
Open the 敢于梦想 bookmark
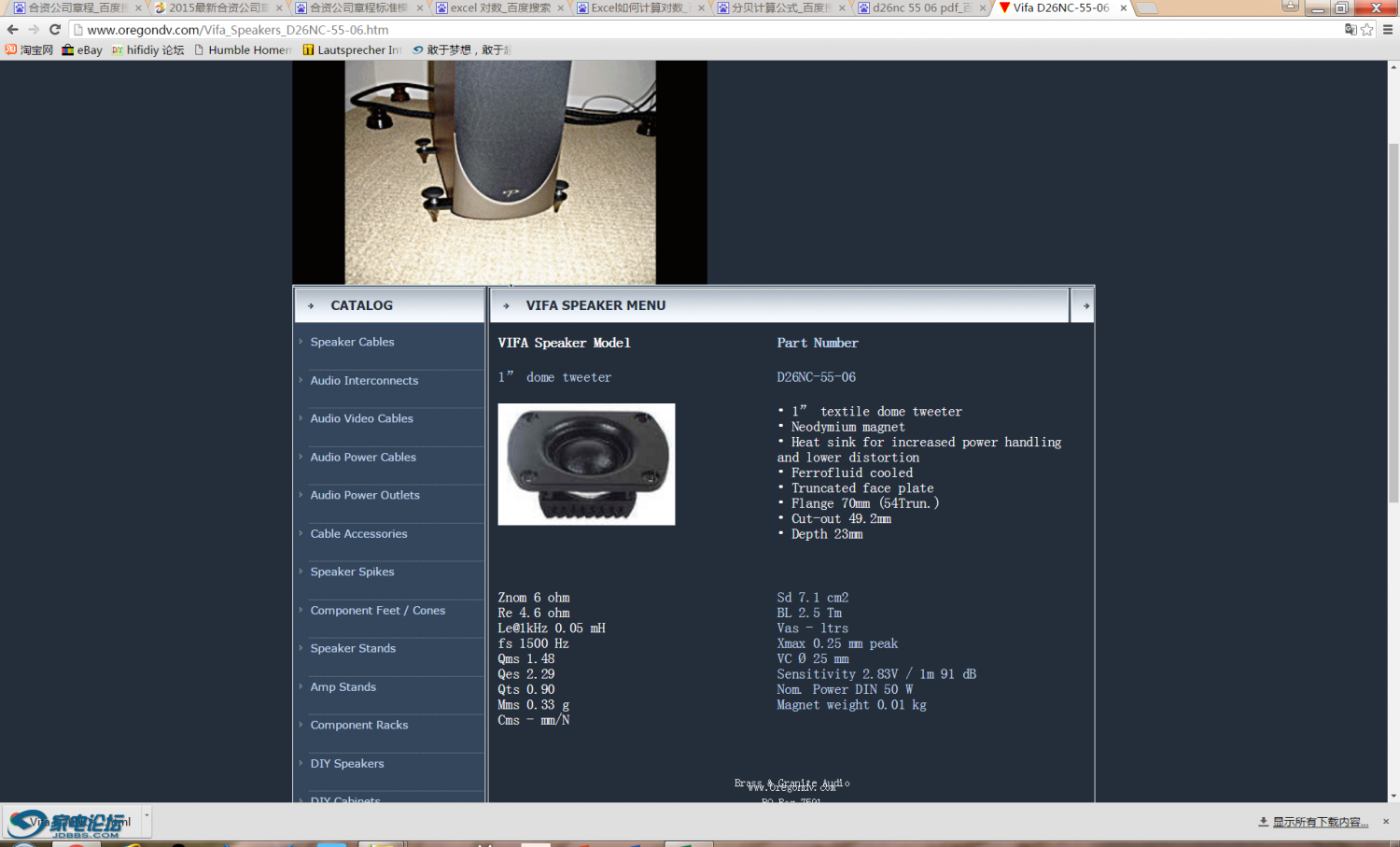462,49
